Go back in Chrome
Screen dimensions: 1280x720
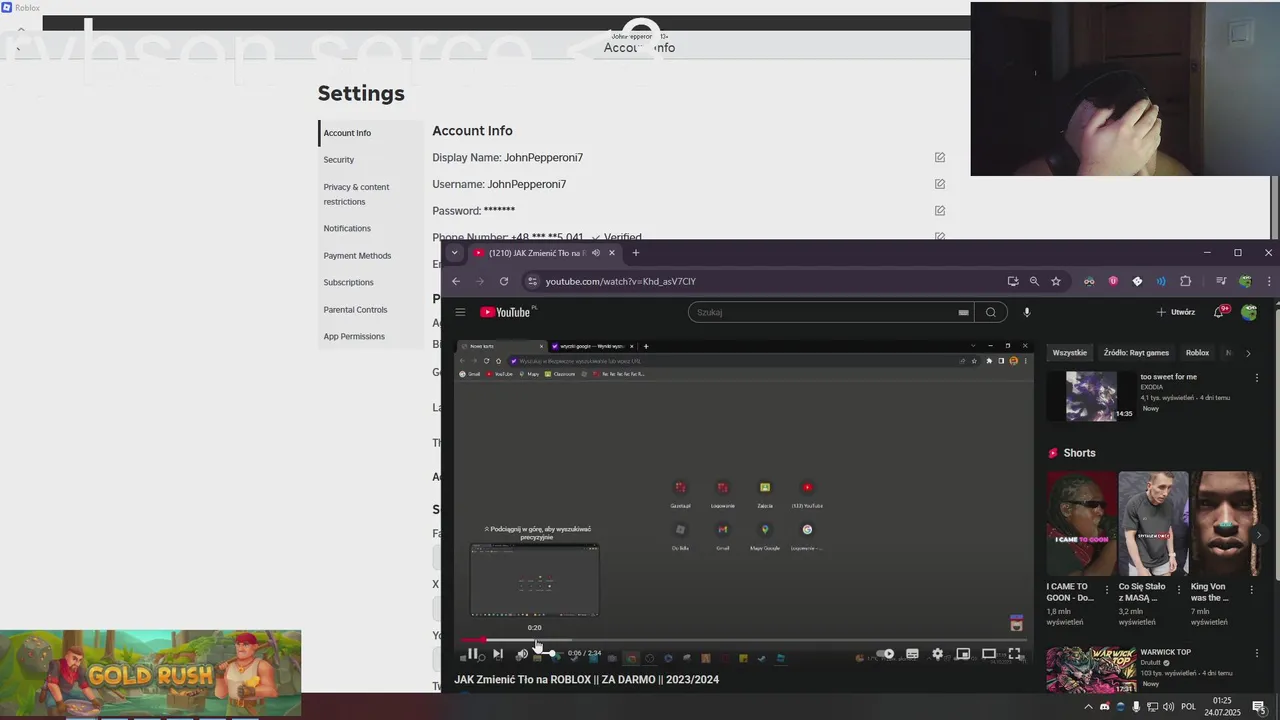coord(456,281)
